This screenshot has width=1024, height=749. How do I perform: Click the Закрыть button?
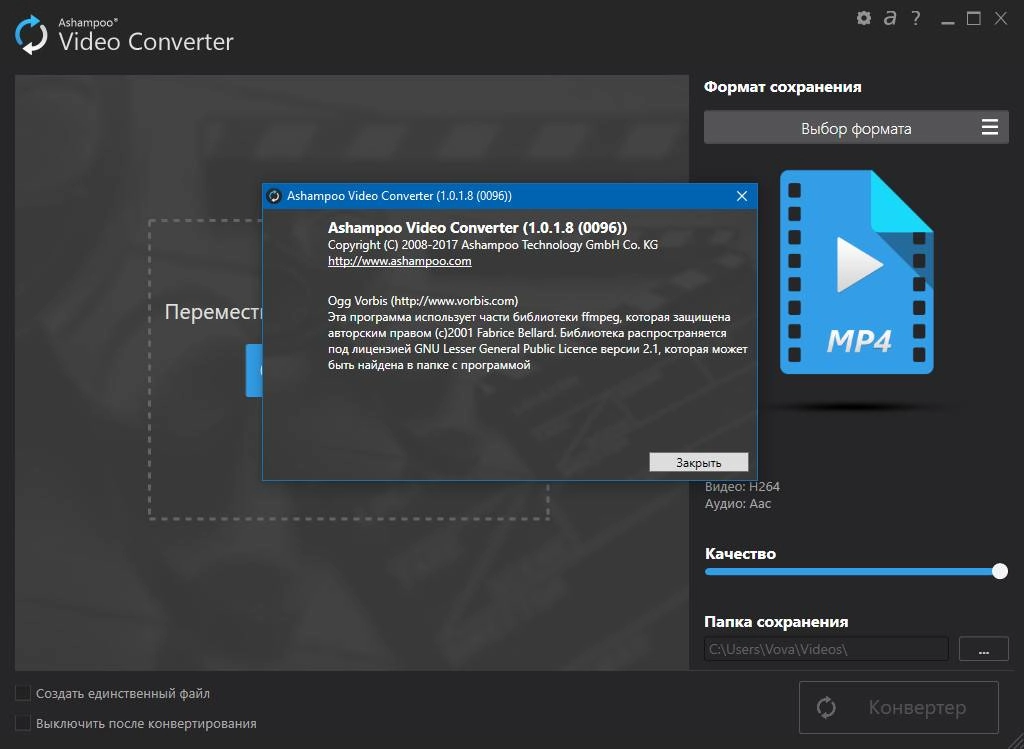pos(699,462)
